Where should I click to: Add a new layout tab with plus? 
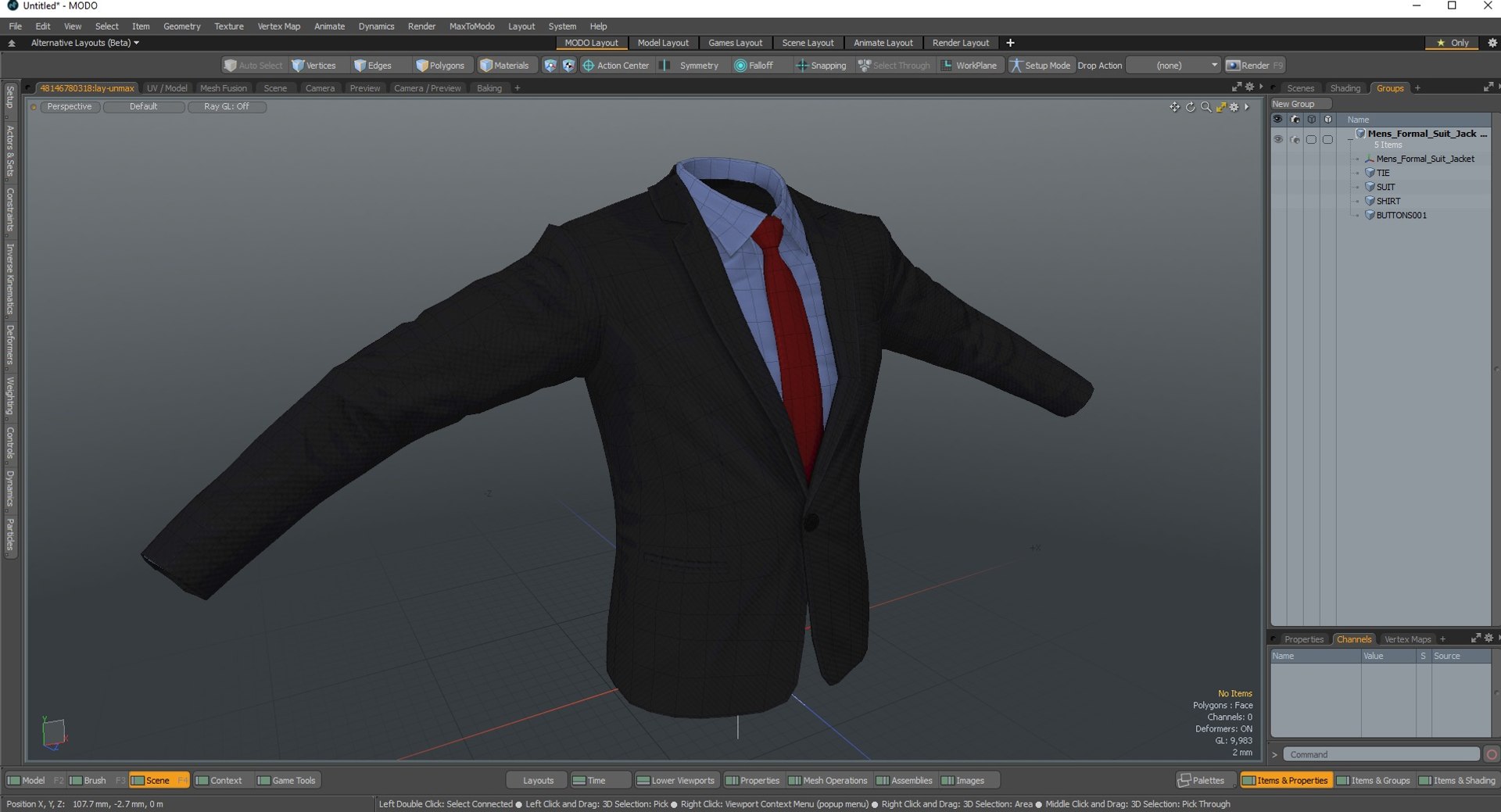[x=1010, y=43]
